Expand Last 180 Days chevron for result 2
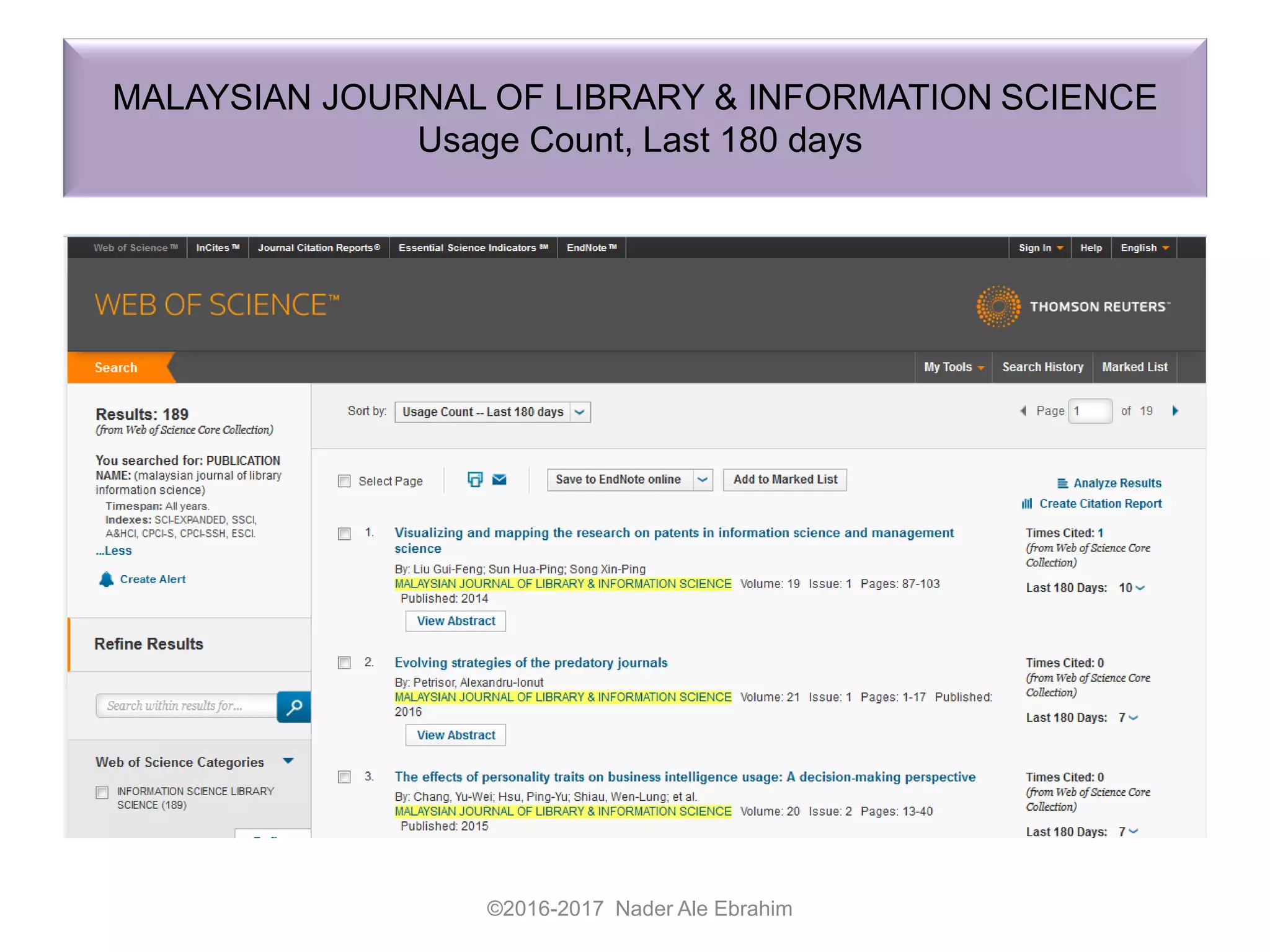Screen dimensions: 1270x952 [x=1134, y=718]
